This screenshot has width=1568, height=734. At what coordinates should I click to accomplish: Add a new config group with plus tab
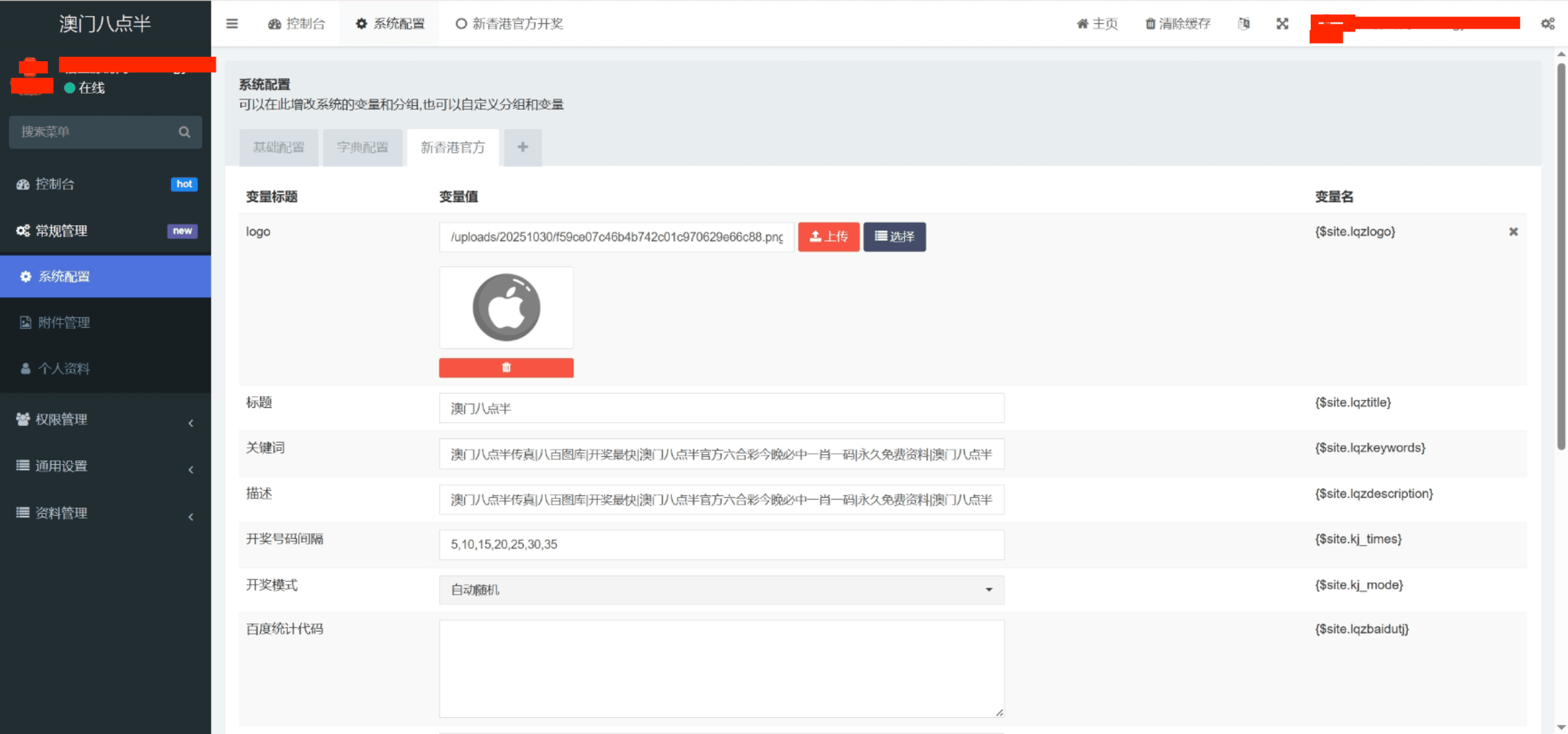click(522, 147)
